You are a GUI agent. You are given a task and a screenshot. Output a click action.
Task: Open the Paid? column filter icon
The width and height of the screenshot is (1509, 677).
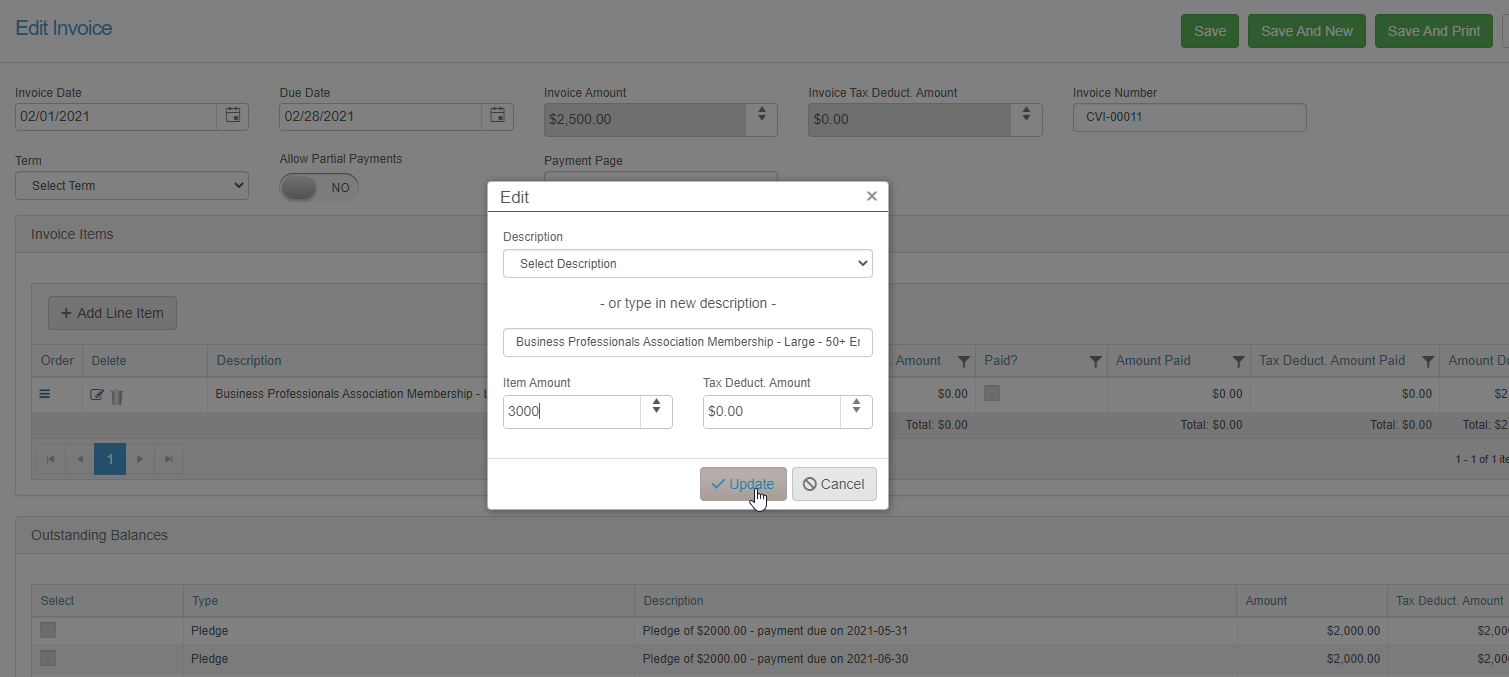[1095, 361]
